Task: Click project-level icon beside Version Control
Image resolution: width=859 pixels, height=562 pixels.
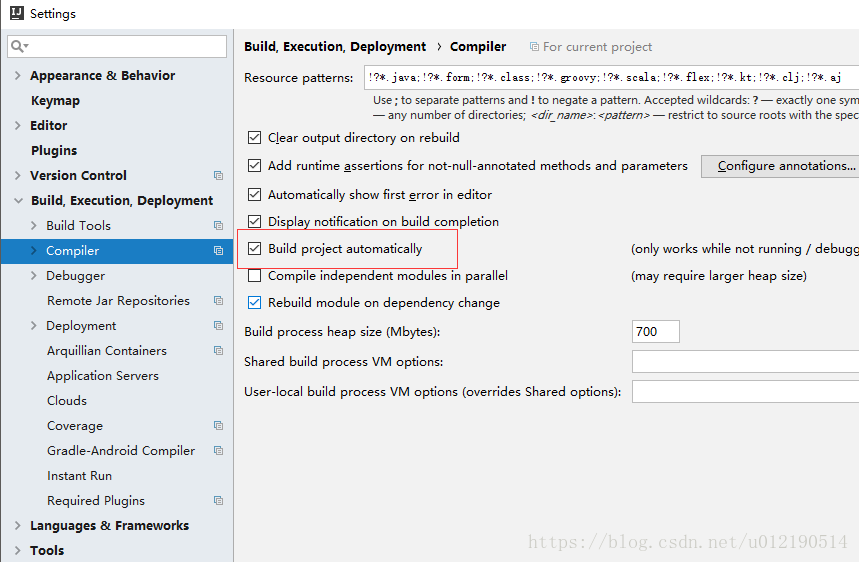Action: [x=219, y=176]
